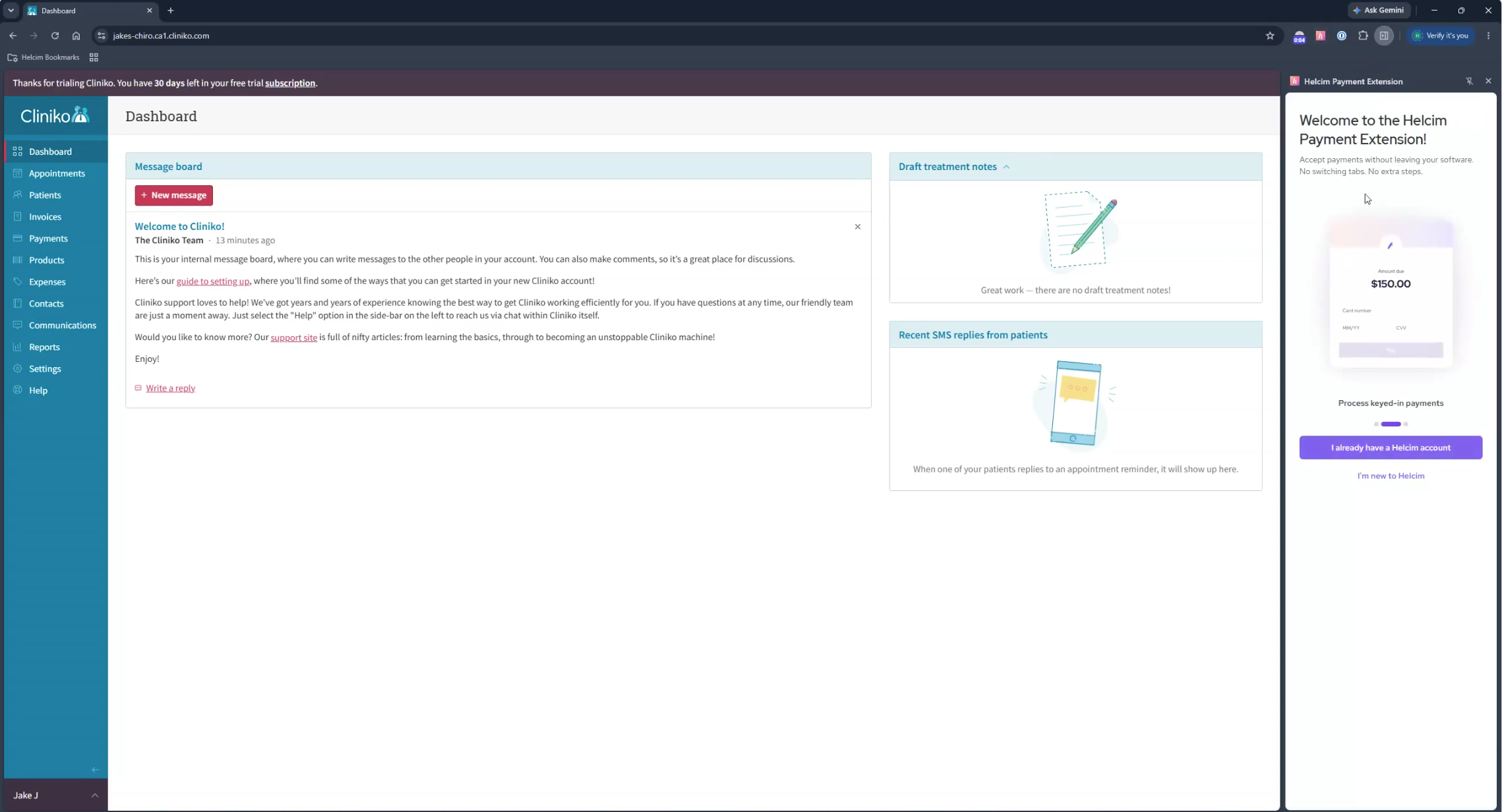Open the apps grid icon in bookmarks bar
The height and width of the screenshot is (812, 1502).
coord(94,57)
